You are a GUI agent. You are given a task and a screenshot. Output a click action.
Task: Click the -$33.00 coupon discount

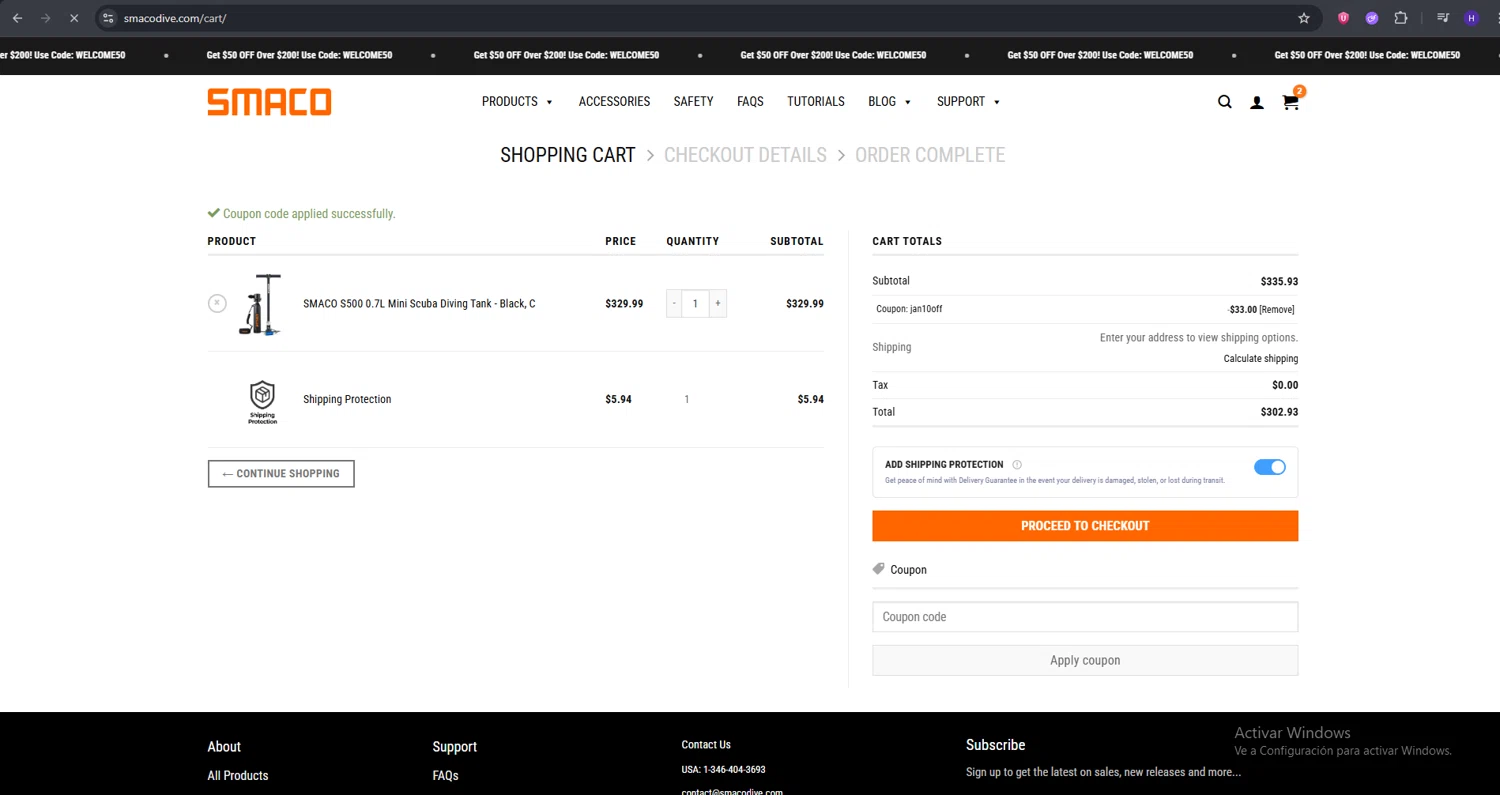(1242, 310)
